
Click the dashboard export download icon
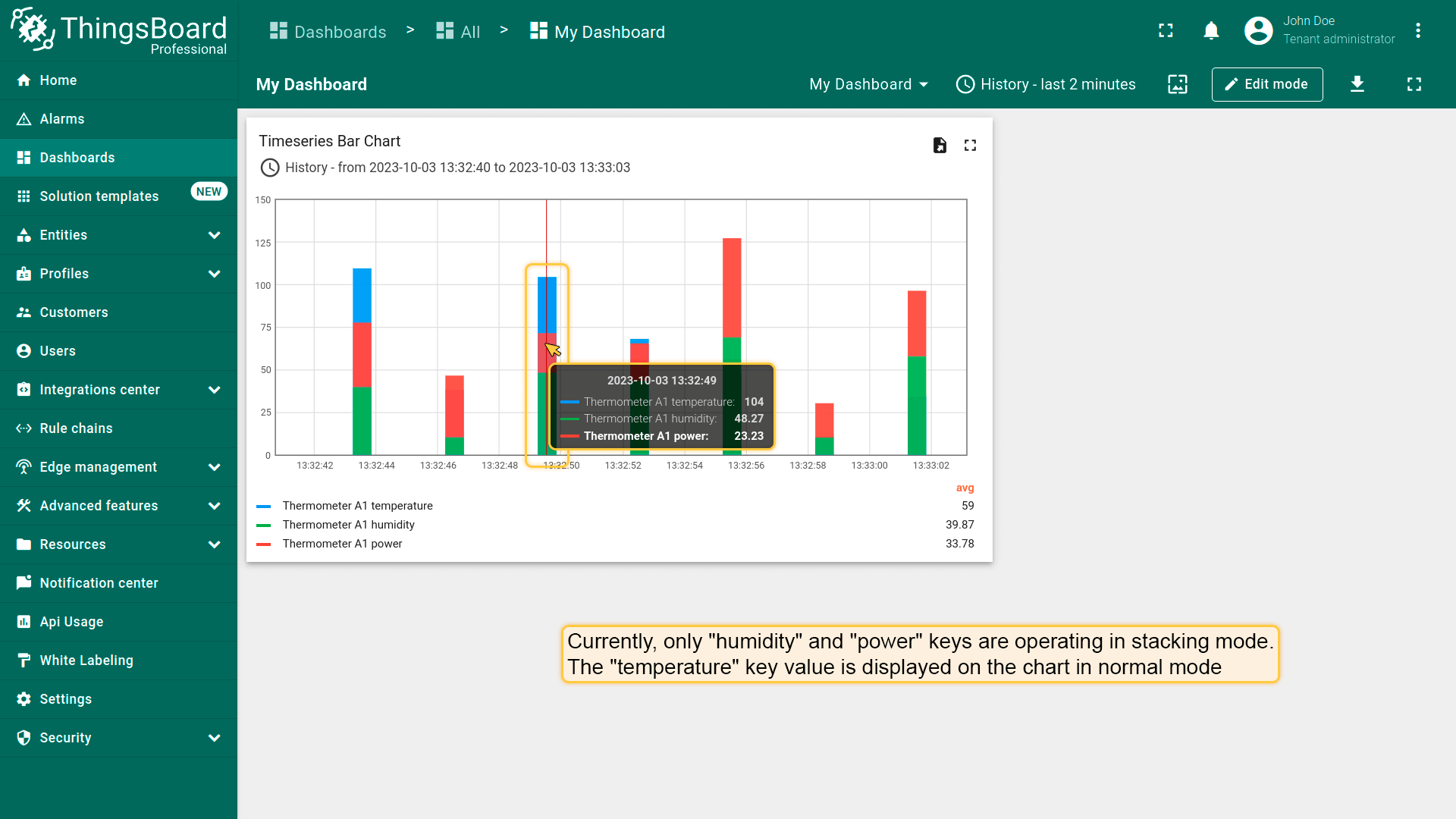(x=1357, y=84)
